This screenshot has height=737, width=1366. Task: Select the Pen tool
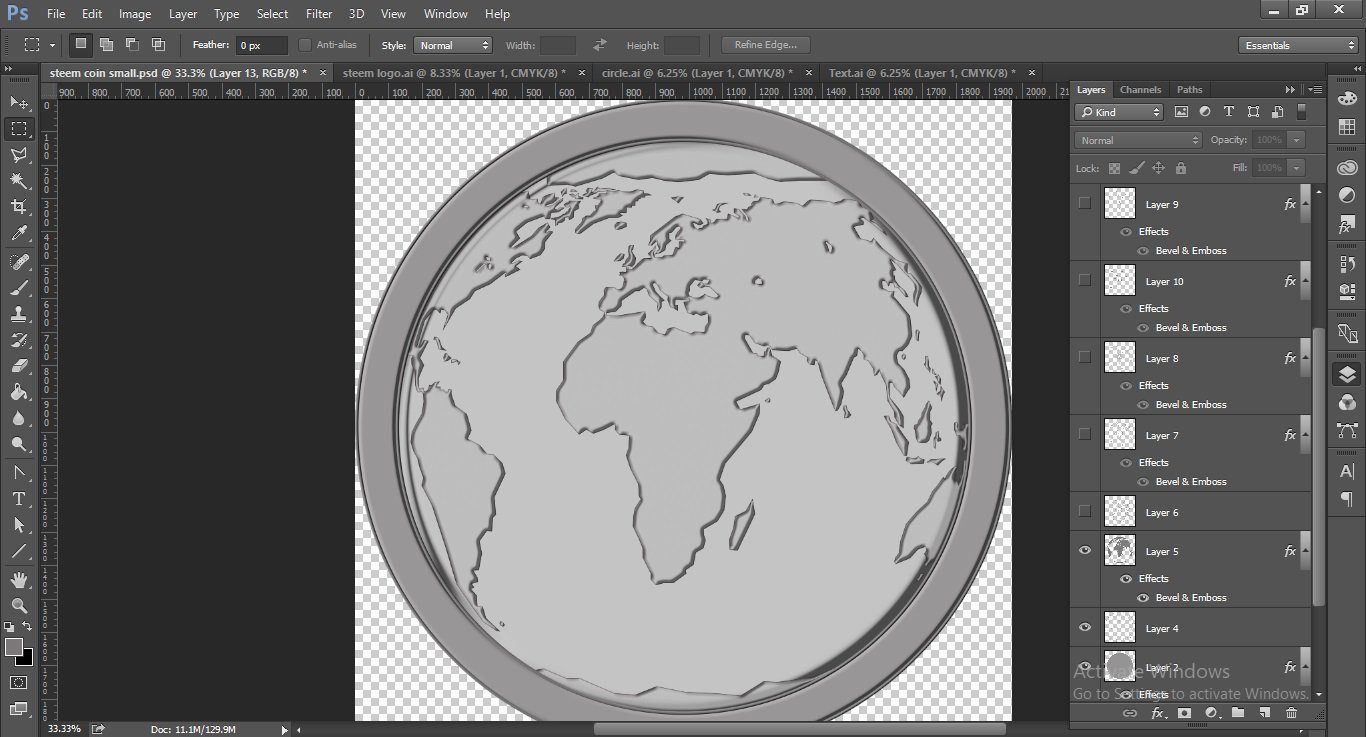(x=19, y=473)
